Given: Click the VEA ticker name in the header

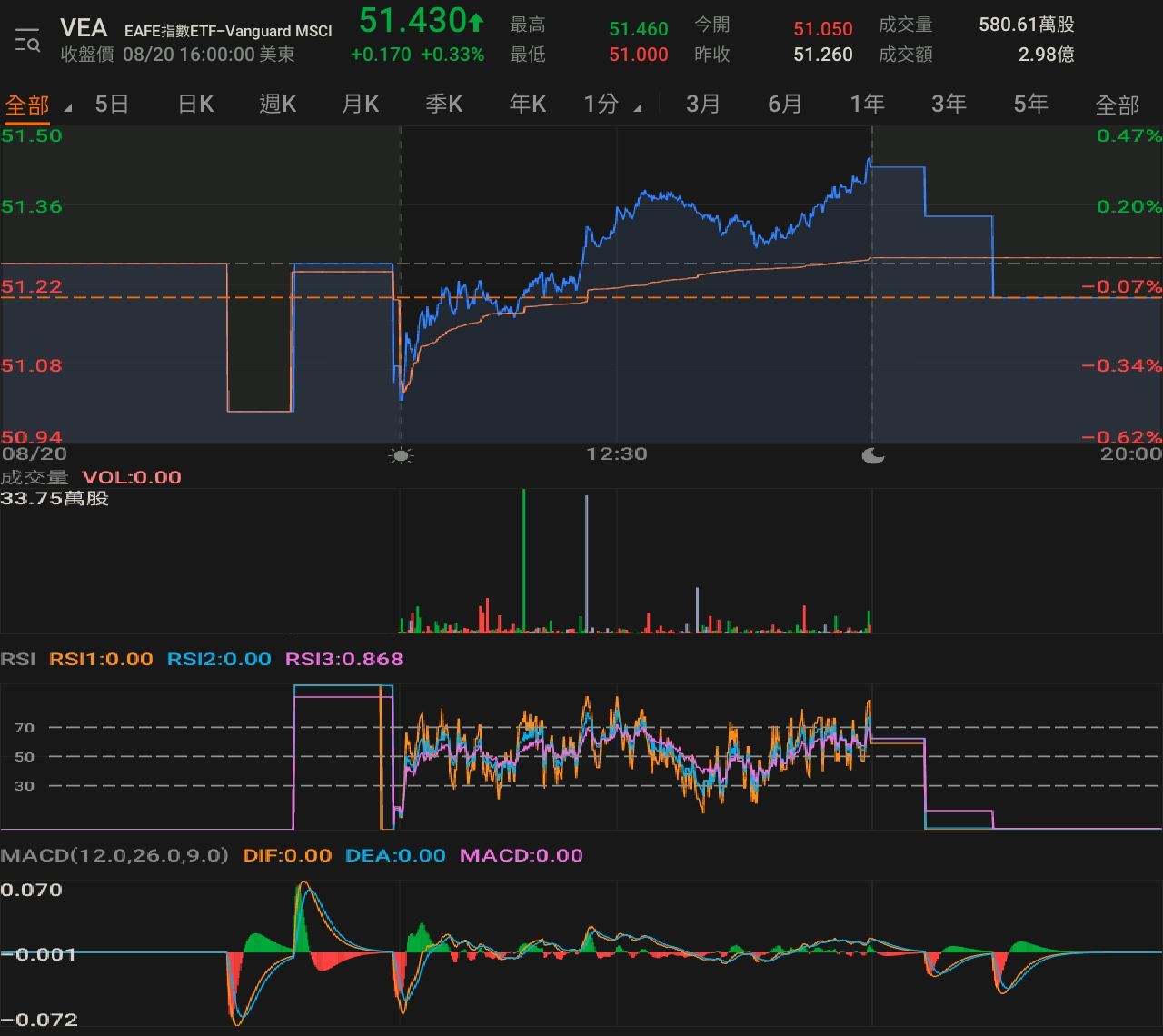Looking at the screenshot, I should pyautogui.click(x=84, y=28).
